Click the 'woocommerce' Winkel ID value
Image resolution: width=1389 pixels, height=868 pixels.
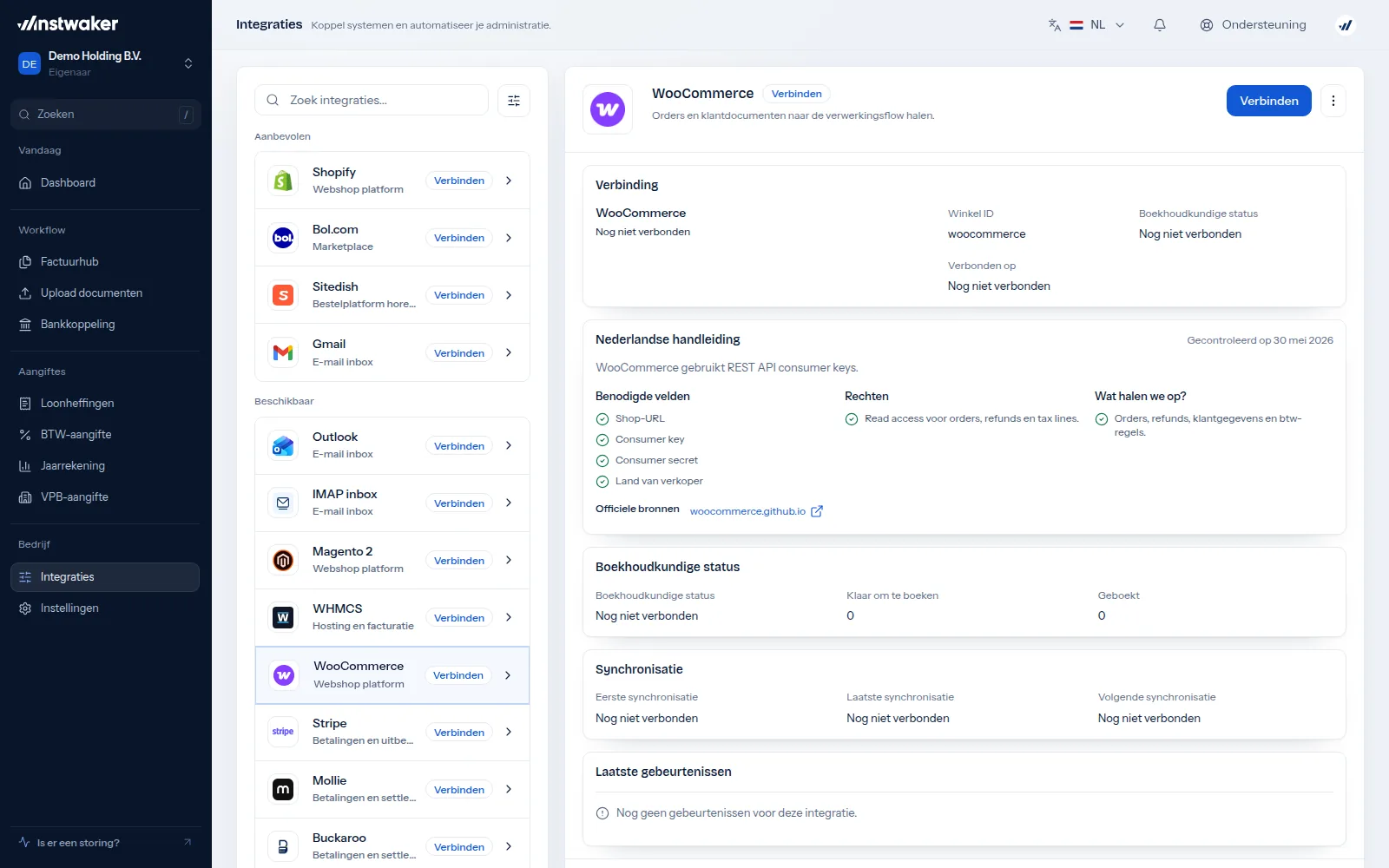click(x=986, y=234)
